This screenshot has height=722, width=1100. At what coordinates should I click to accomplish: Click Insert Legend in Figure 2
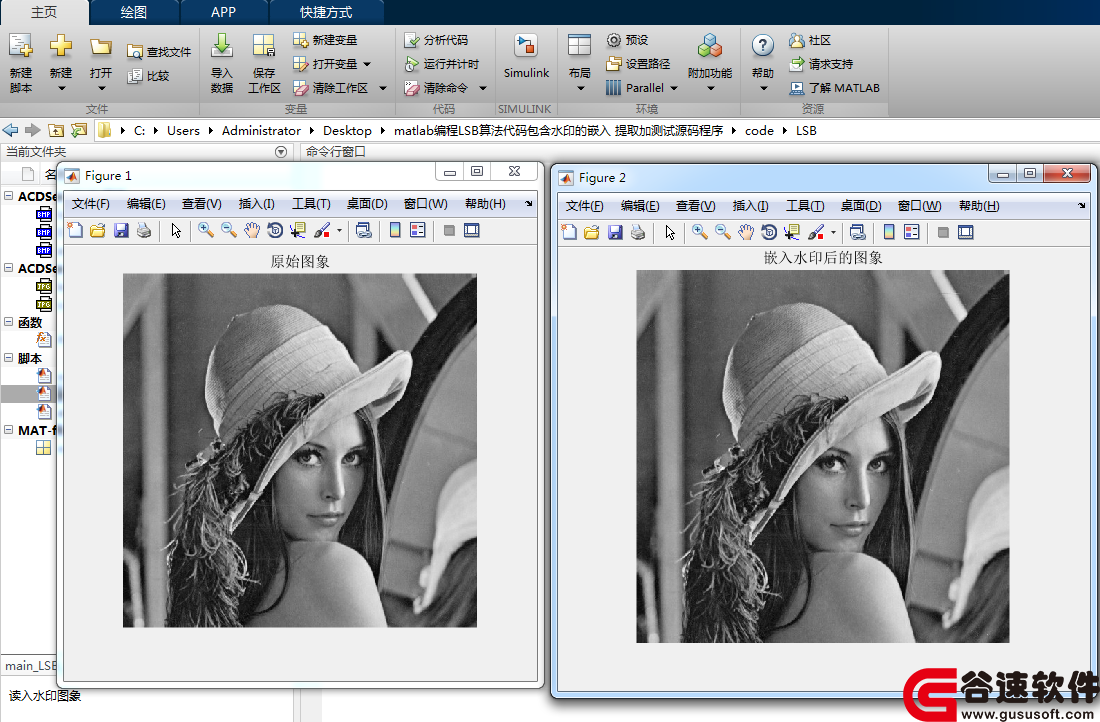tap(911, 232)
